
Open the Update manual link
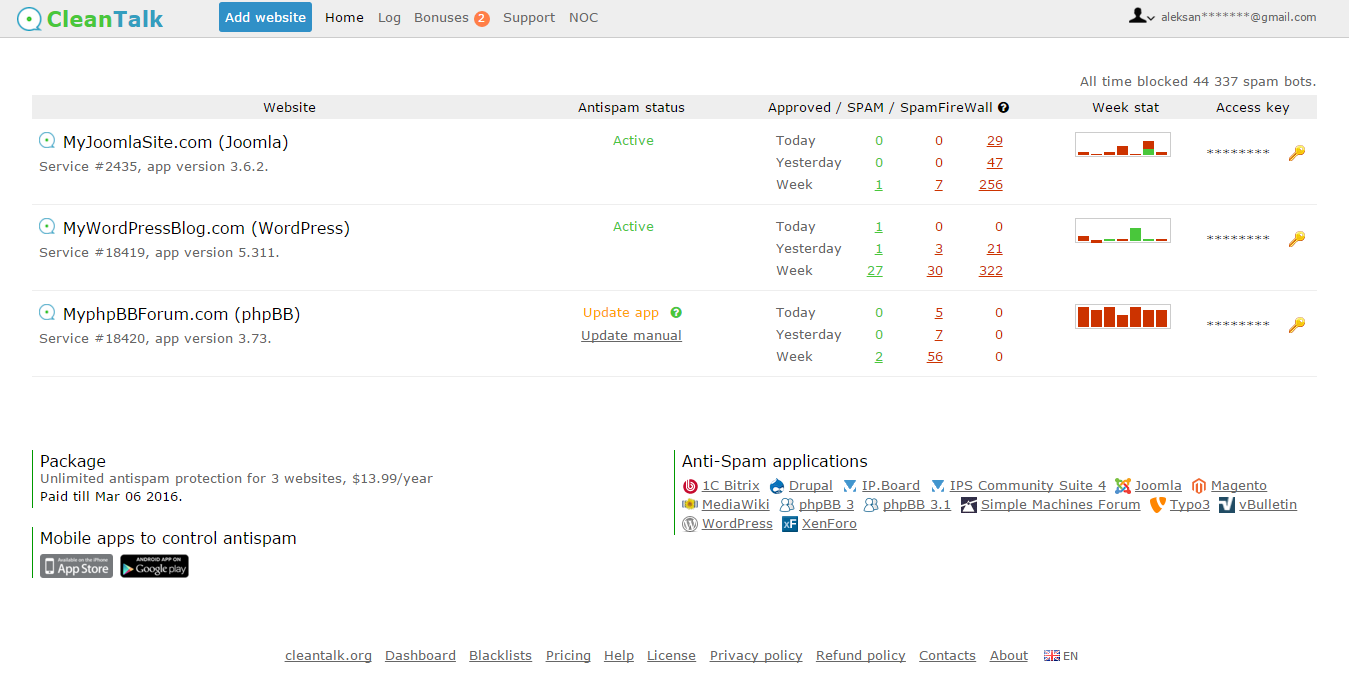[x=631, y=336]
